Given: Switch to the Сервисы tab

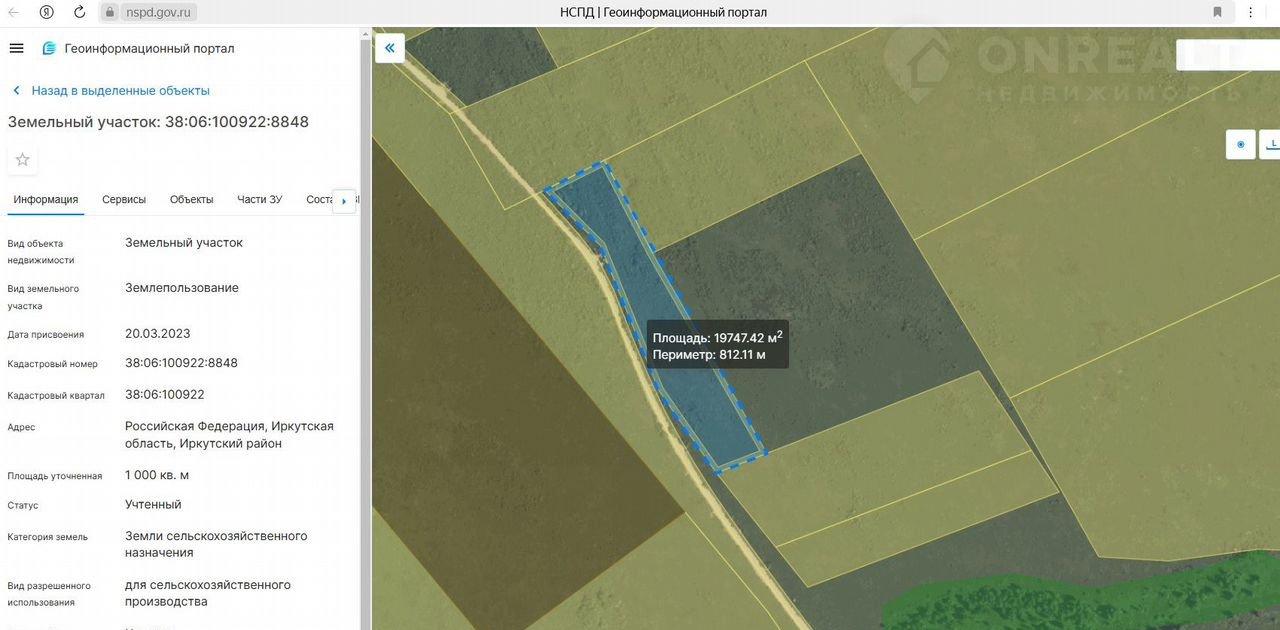Looking at the screenshot, I should coord(124,199).
